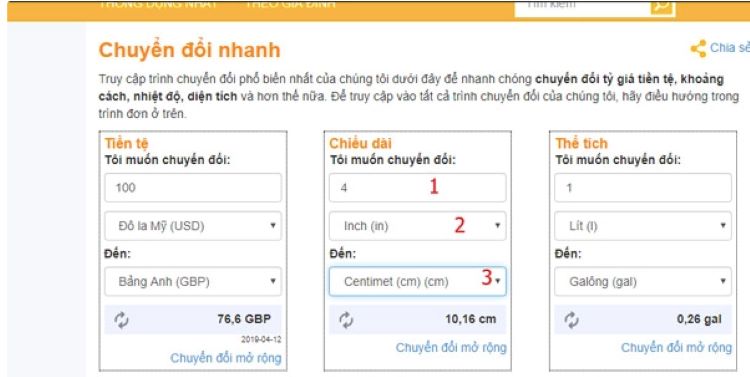
Task: Open the Centimet (cm) target dropdown
Action: click(x=418, y=281)
